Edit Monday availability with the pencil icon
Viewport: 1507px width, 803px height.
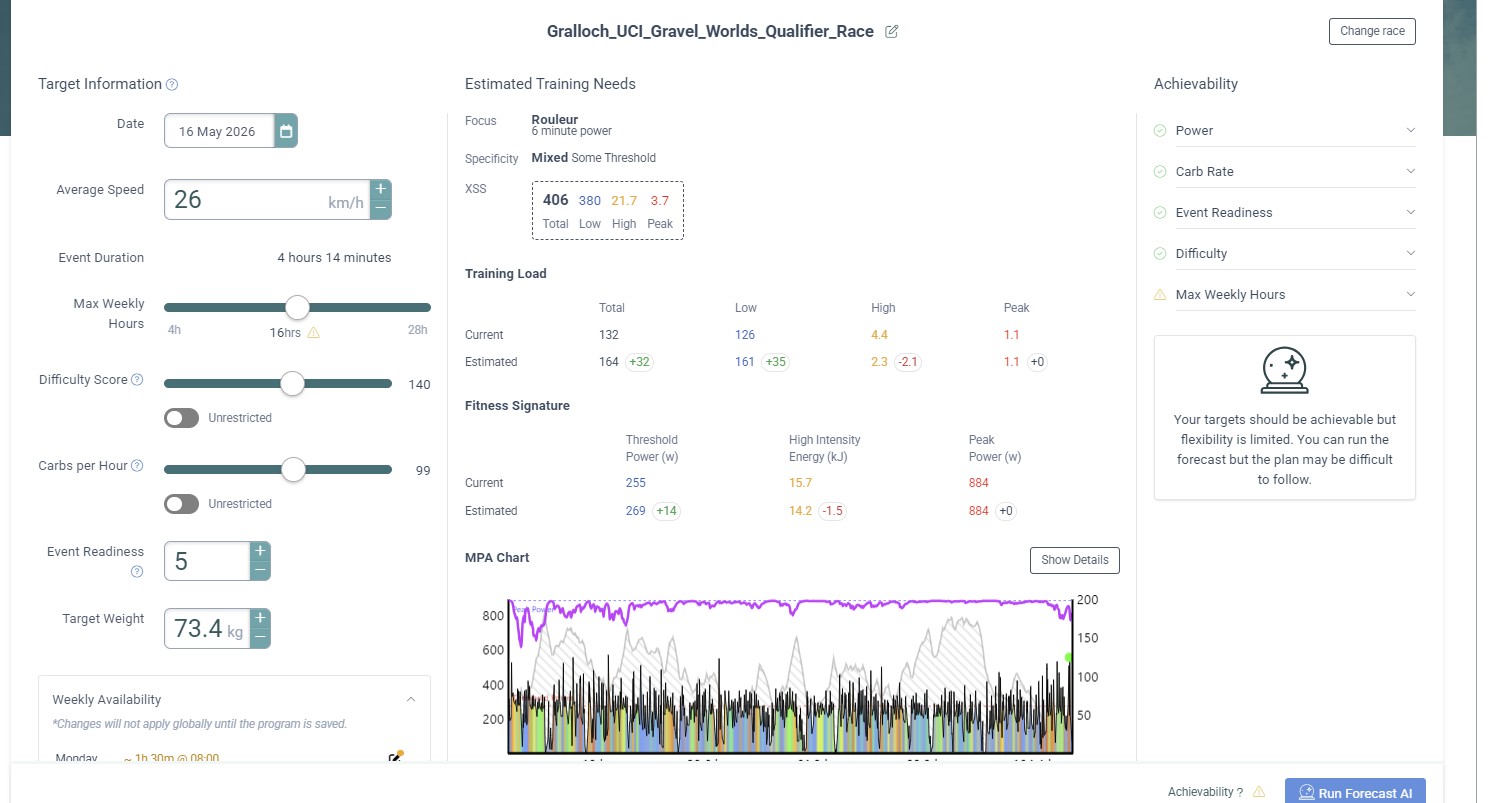pyautogui.click(x=395, y=758)
